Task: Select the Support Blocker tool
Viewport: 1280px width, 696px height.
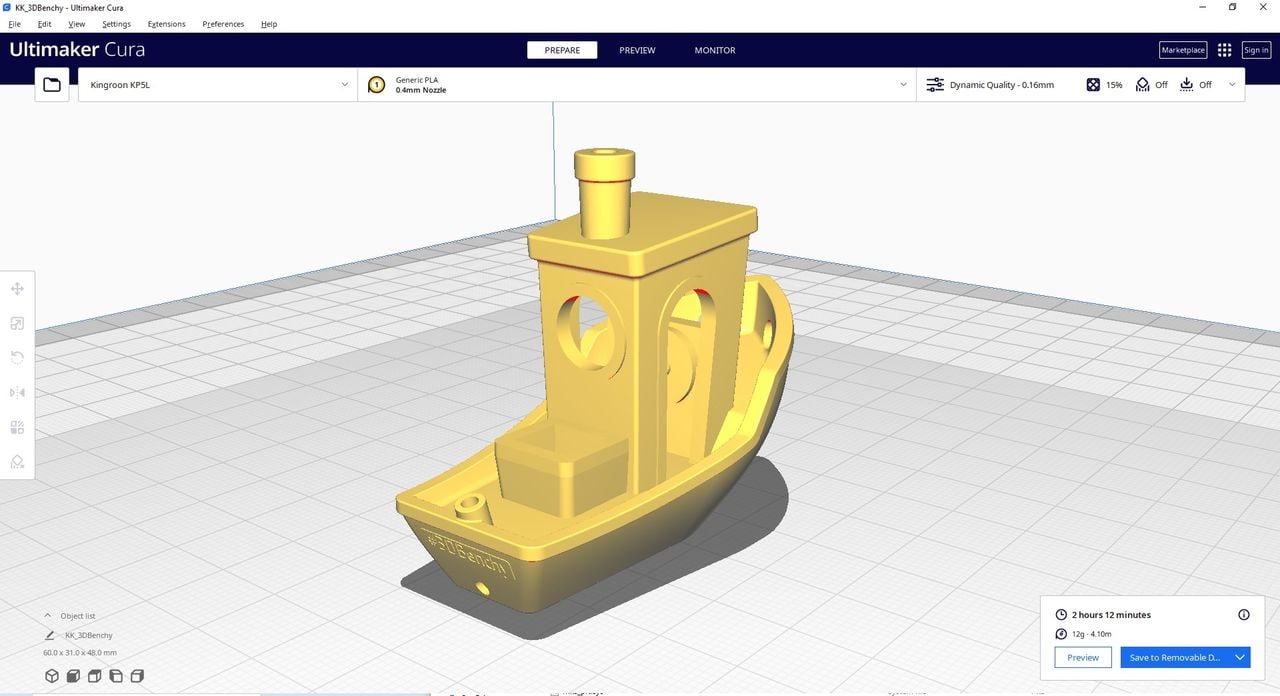Action: tap(17, 461)
